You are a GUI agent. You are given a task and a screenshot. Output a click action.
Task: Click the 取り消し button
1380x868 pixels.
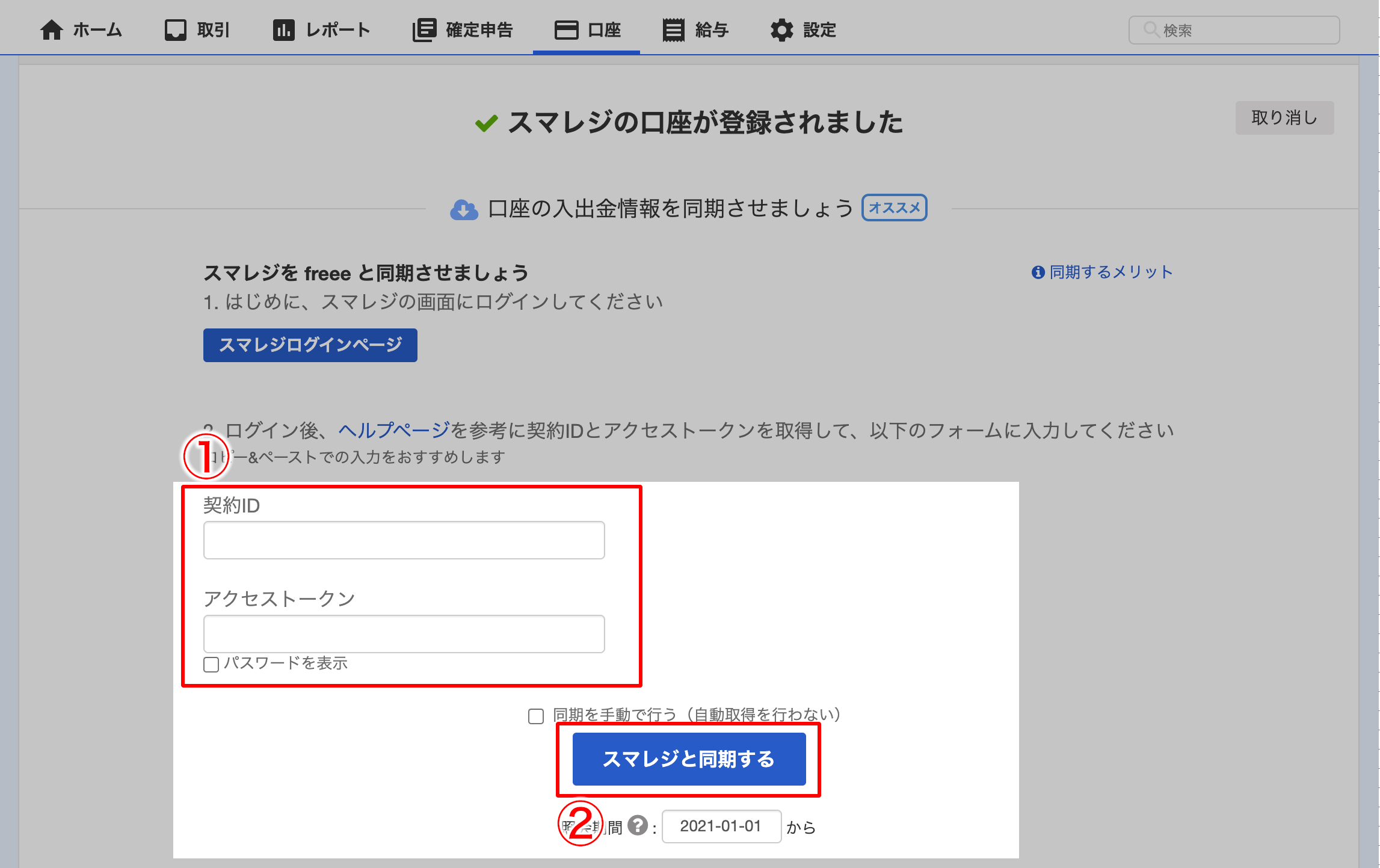(x=1284, y=118)
